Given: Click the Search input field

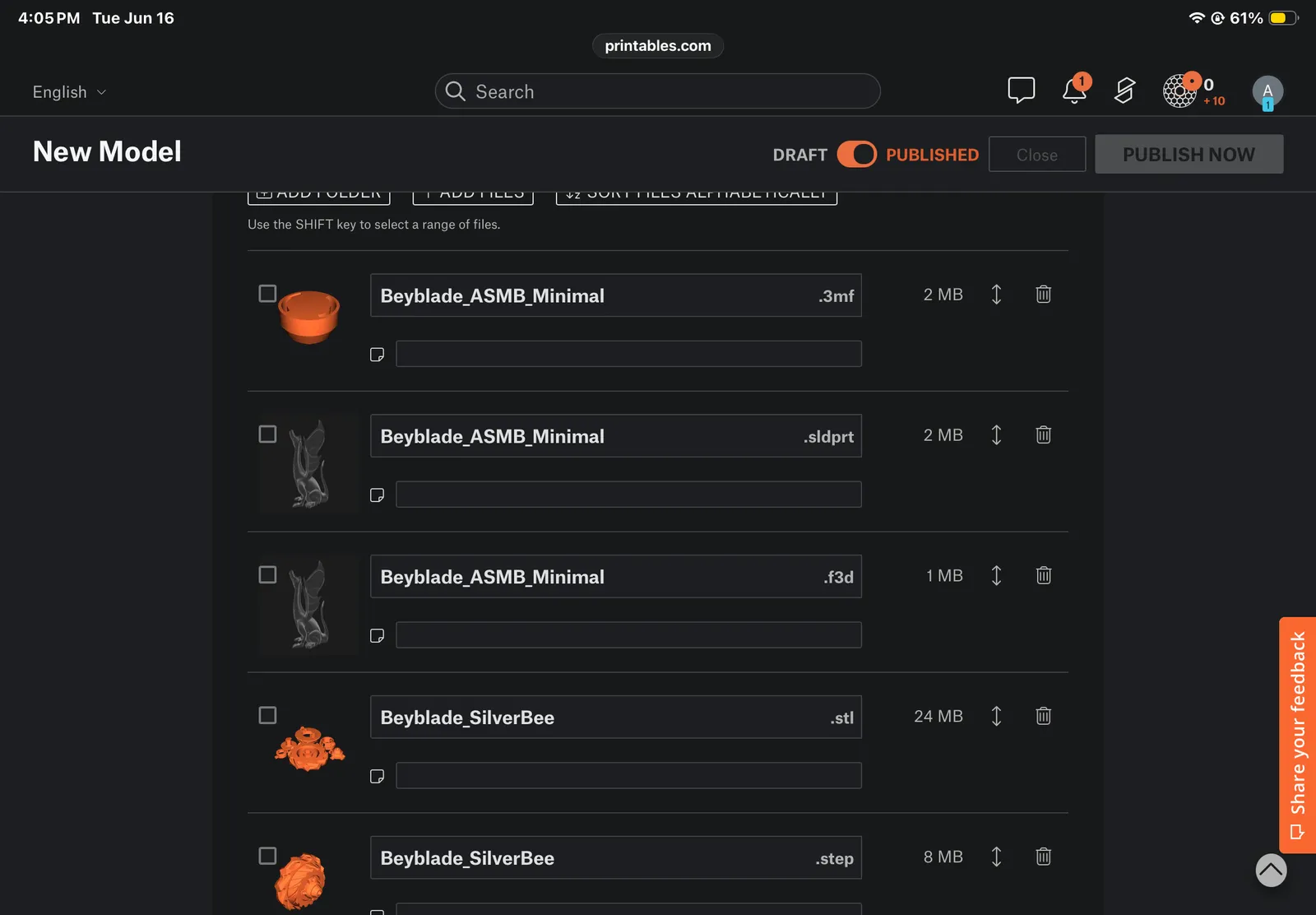Looking at the screenshot, I should tap(658, 91).
